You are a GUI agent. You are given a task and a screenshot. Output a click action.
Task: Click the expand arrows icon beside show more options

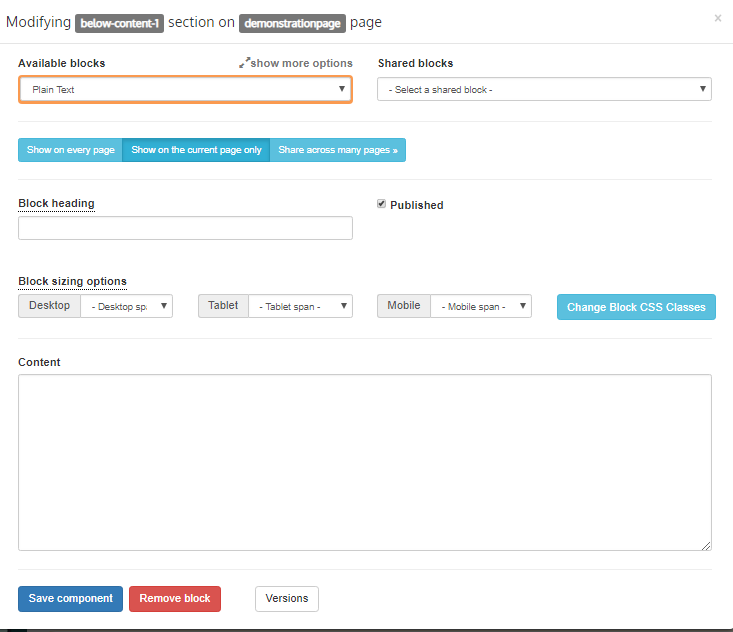click(x=244, y=63)
